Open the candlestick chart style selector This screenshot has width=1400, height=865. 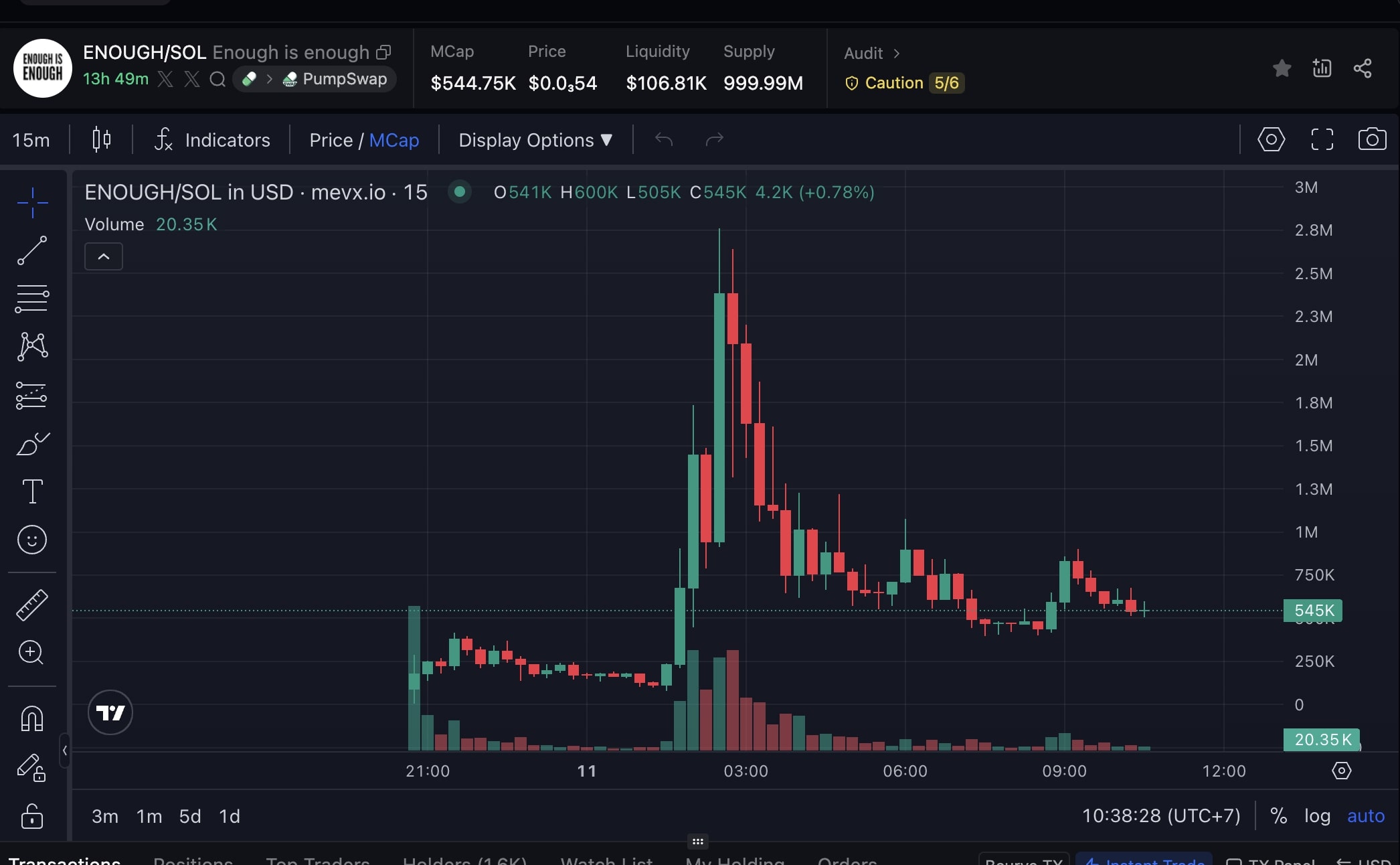point(101,139)
